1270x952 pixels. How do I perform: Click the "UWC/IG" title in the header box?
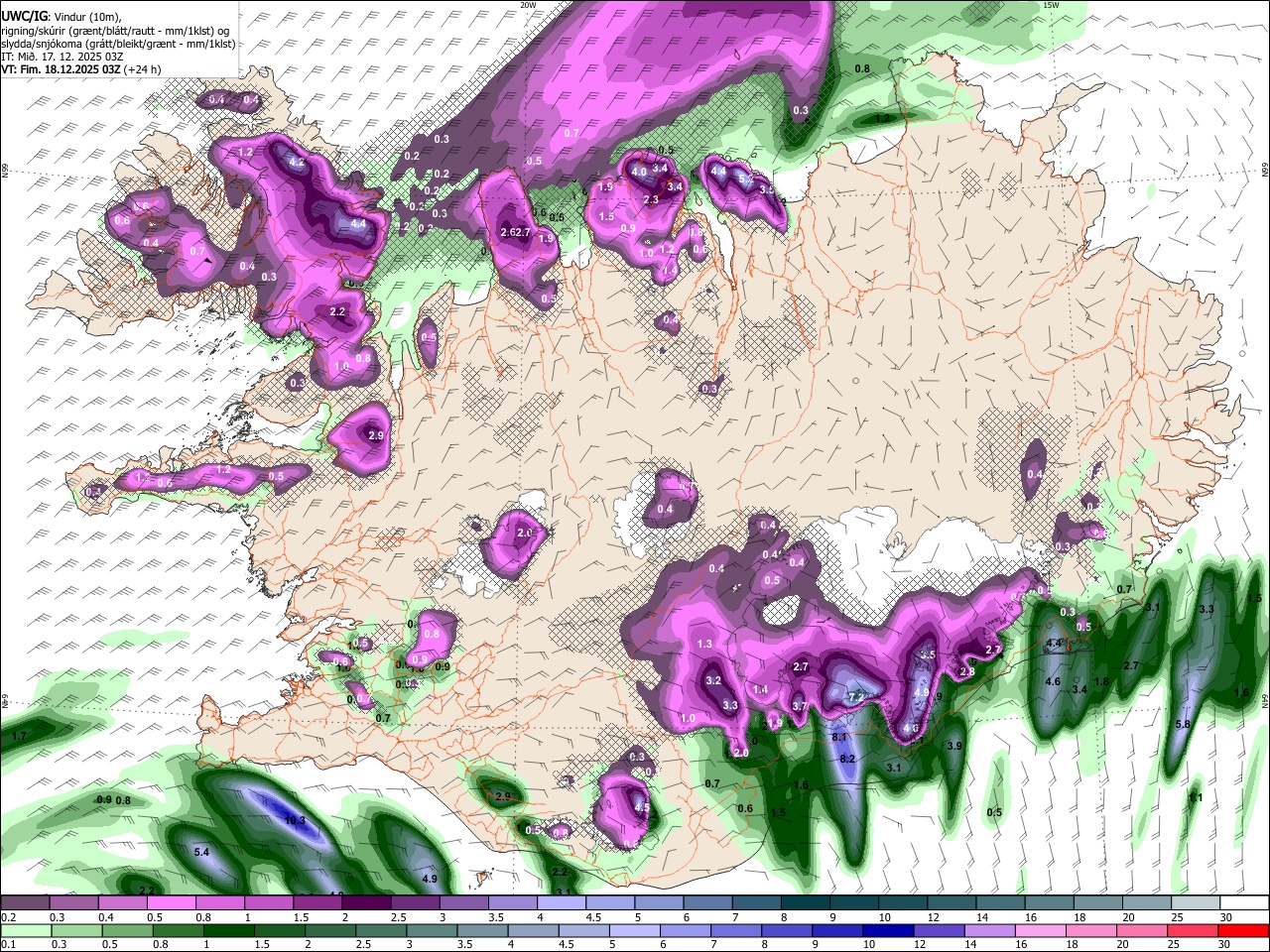(24, 17)
